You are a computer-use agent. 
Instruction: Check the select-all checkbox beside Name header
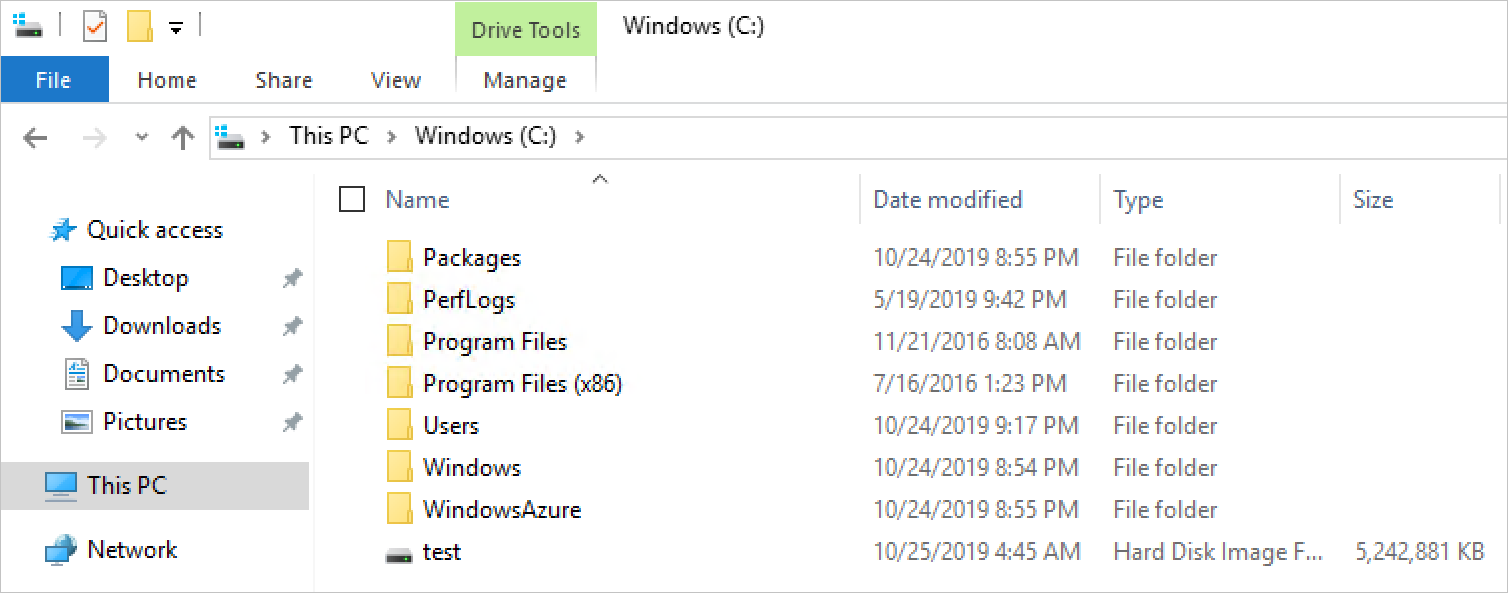click(352, 199)
